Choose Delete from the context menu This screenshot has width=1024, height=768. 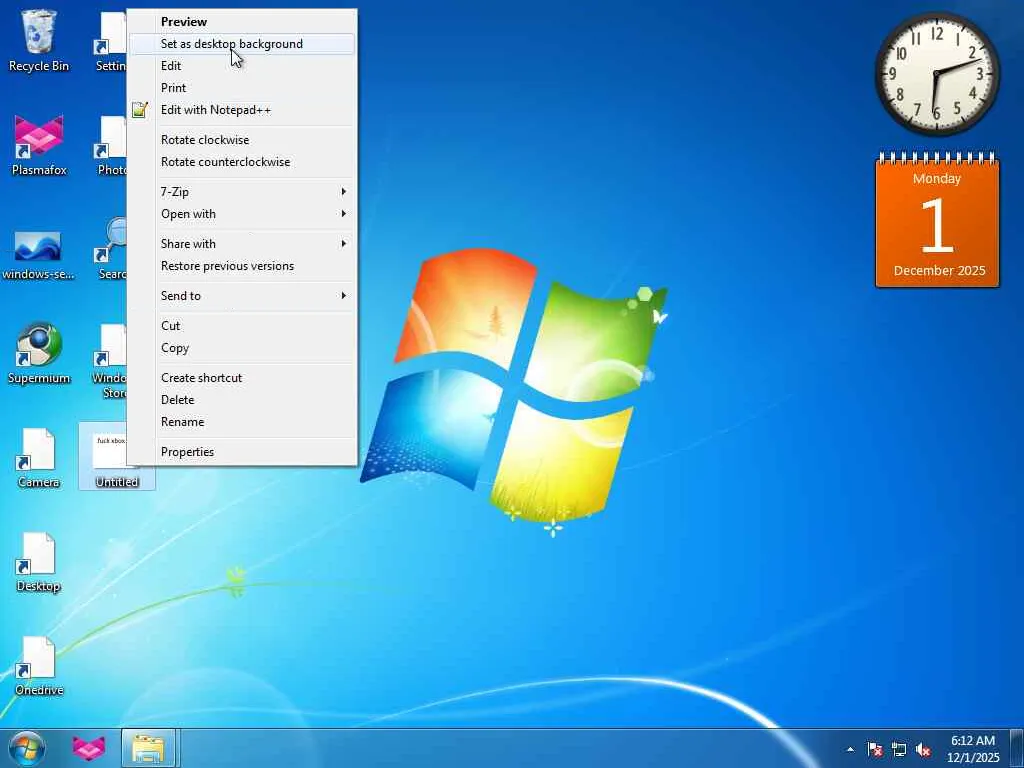click(x=242, y=400)
